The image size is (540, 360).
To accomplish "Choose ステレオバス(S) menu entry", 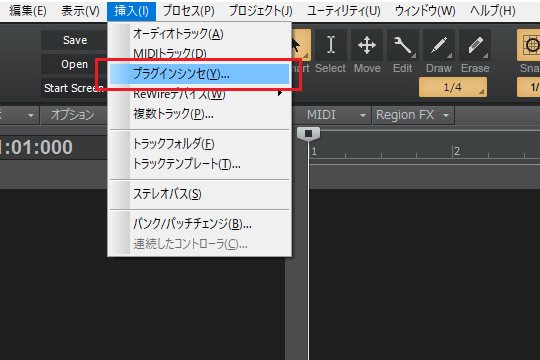I will click(x=199, y=194).
